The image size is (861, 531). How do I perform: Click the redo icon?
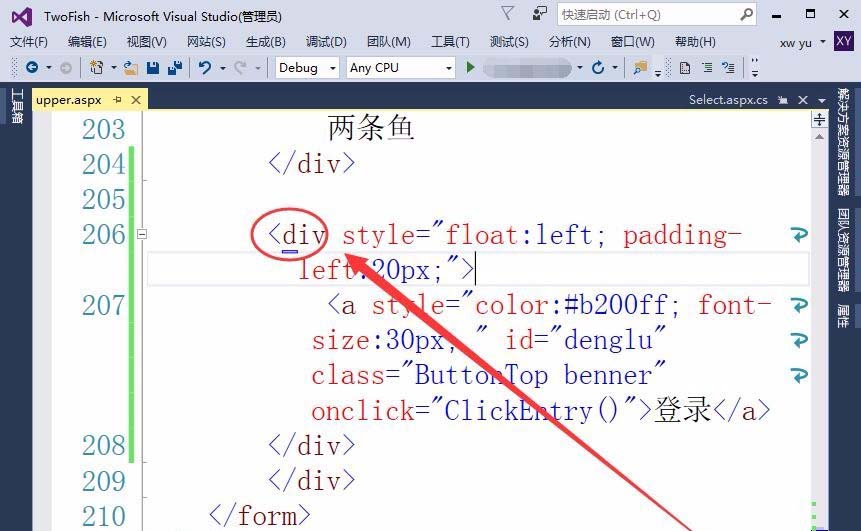[240, 68]
